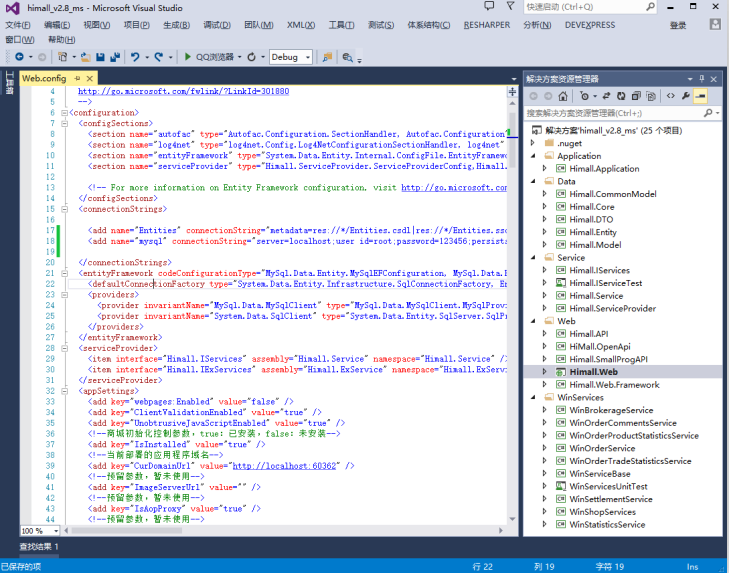This screenshot has height=573, width=729.
Task: Open the go.microsoft.com fwlink URL
Action: coord(183,91)
